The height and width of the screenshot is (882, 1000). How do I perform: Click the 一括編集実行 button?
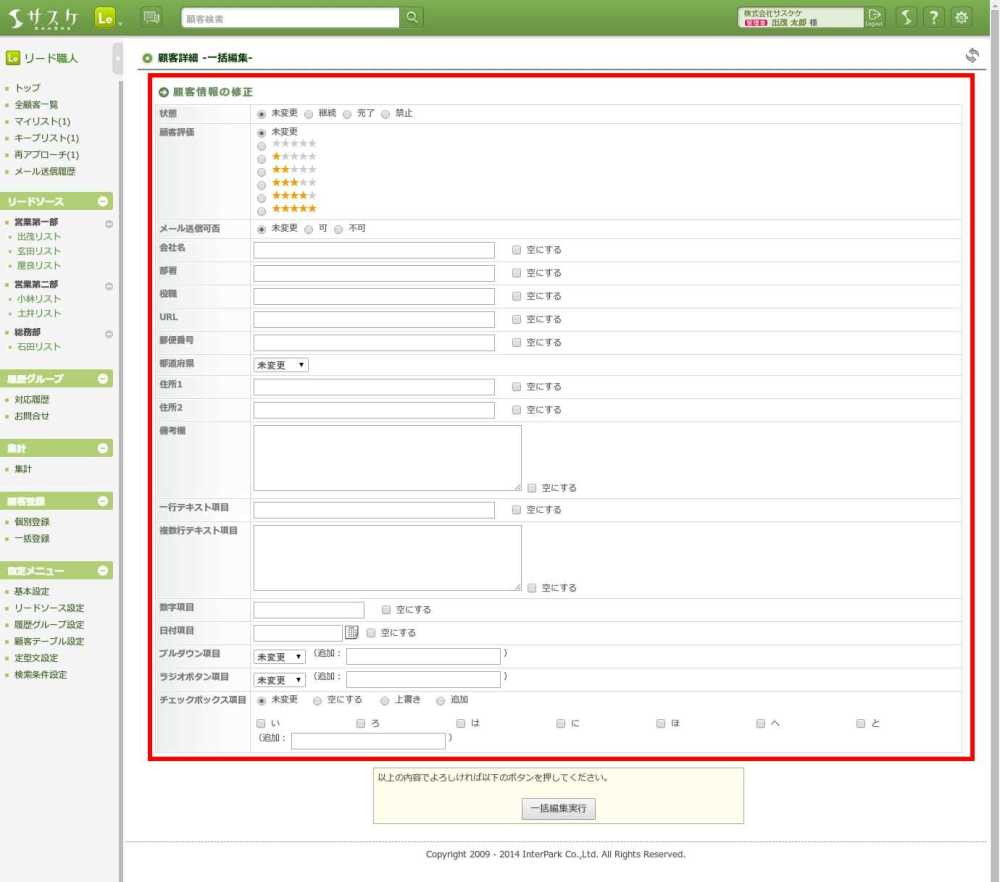[558, 808]
